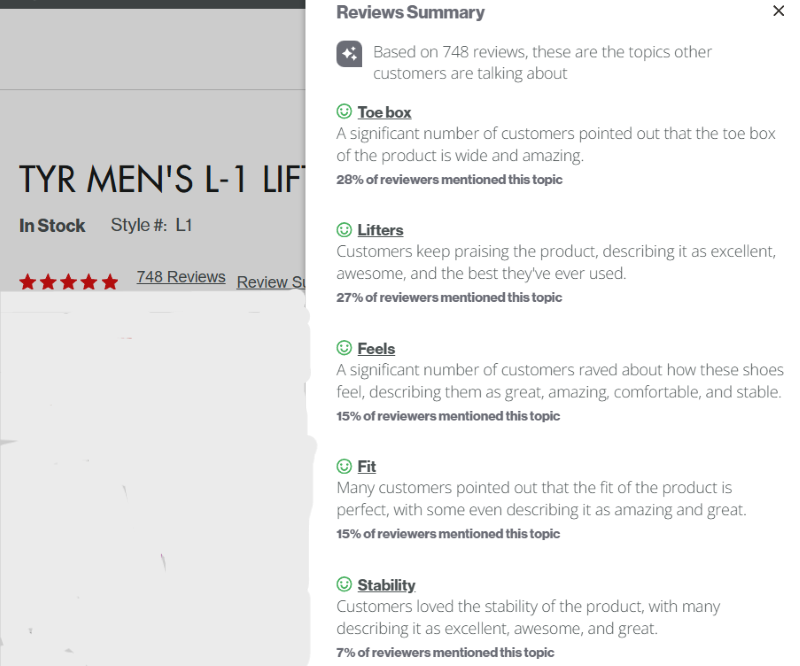The image size is (800, 666).
Task: Click the smiley icon beside Lifters
Action: pos(344,230)
